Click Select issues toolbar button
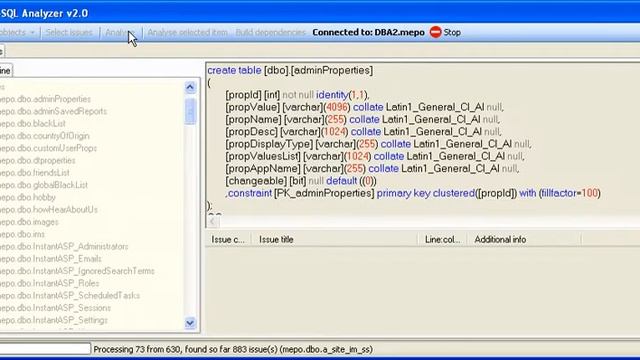Viewport: 640px width, 360px height. pyautogui.click(x=69, y=32)
